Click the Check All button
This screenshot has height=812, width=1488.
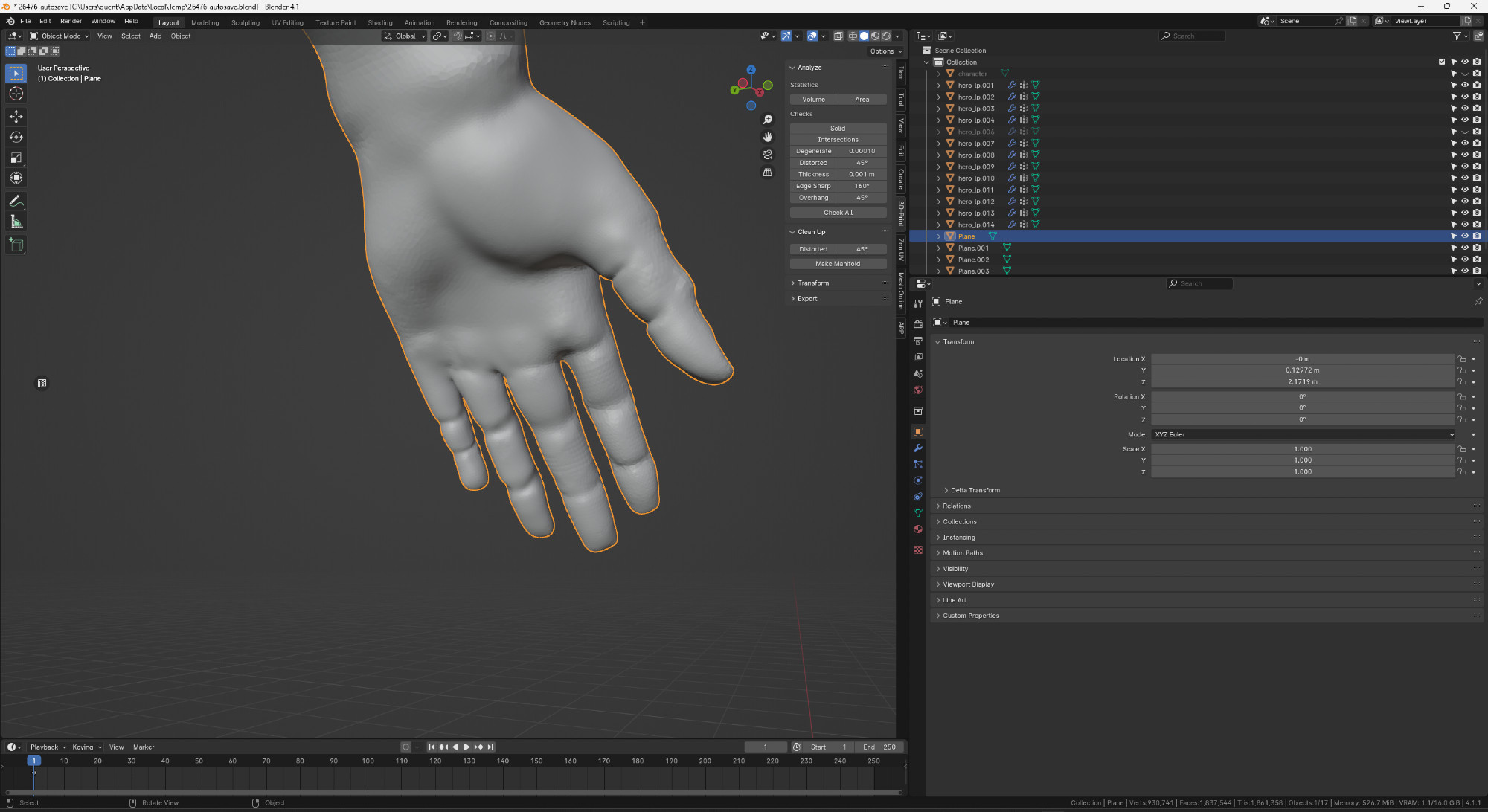[x=838, y=213]
